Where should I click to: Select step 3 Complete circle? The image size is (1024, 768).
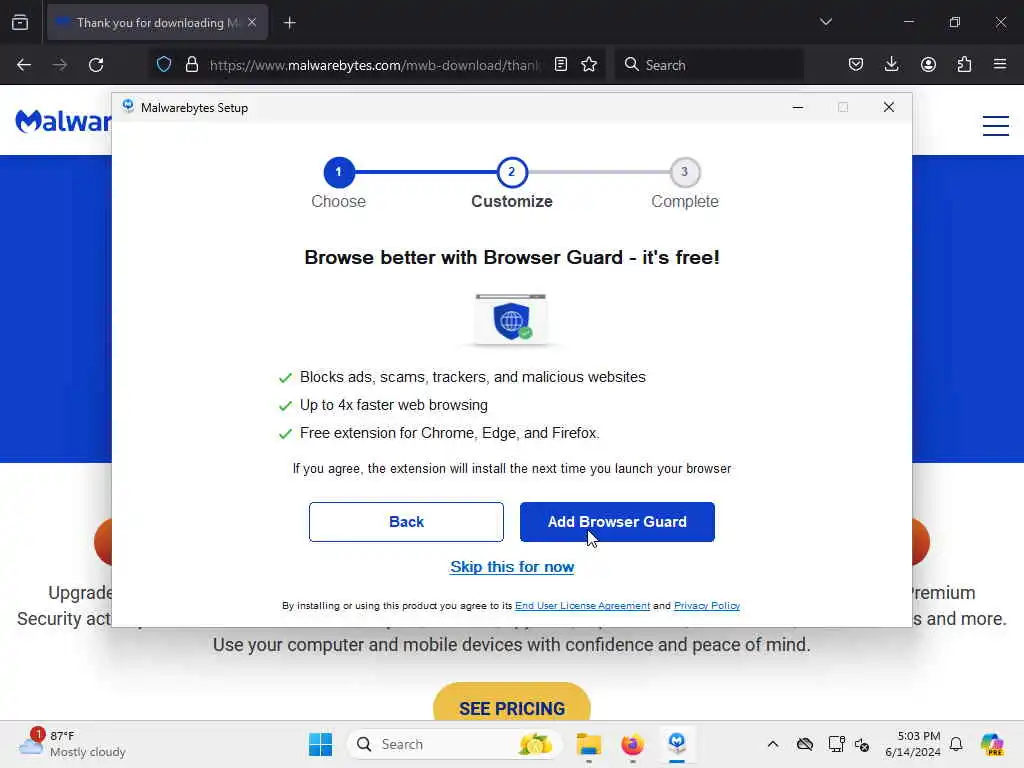(x=684, y=172)
